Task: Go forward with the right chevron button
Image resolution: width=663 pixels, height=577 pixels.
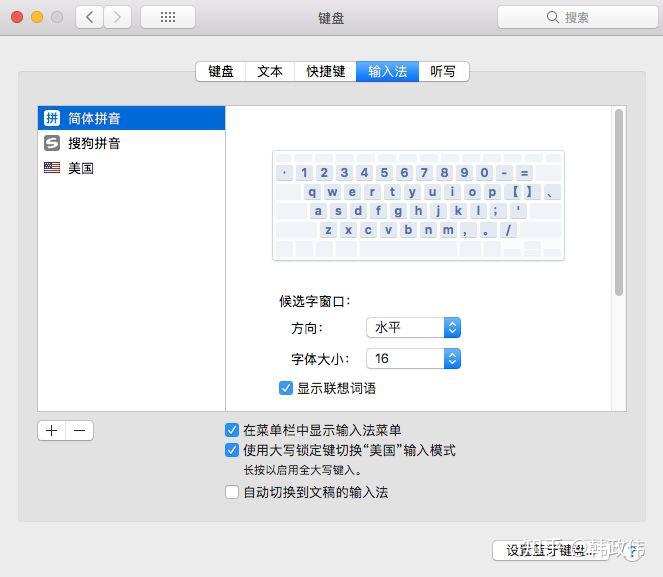Action: (x=117, y=17)
